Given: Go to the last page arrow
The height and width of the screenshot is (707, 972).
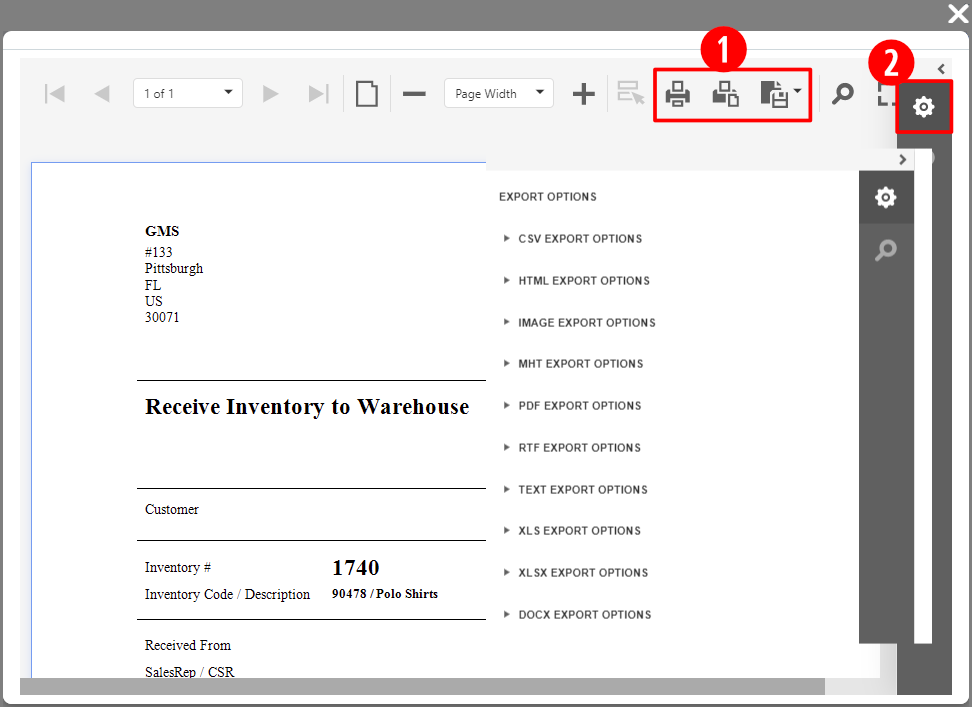Looking at the screenshot, I should [318, 94].
